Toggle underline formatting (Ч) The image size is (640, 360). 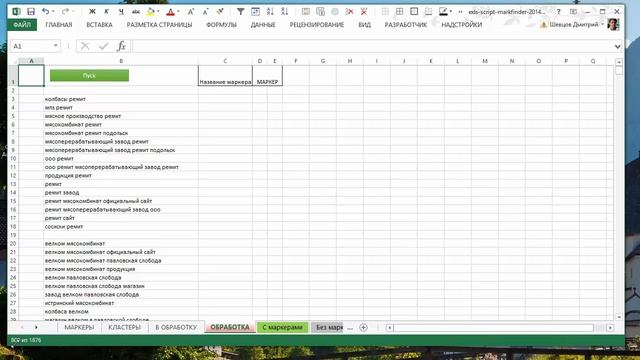(x=121, y=12)
